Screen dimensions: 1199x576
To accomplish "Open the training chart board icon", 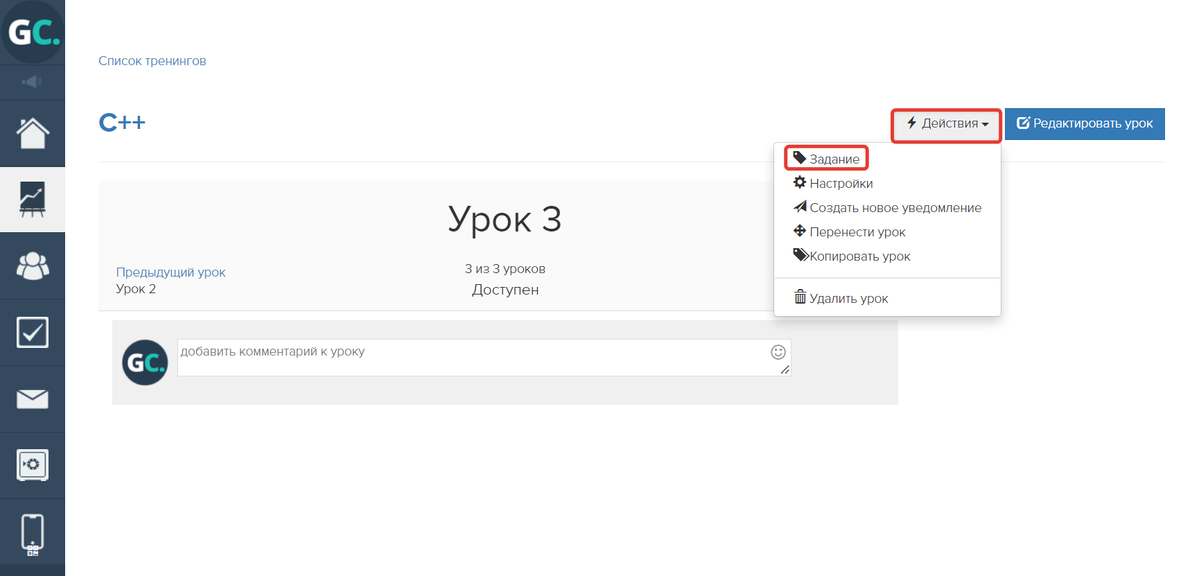I will tap(32, 199).
